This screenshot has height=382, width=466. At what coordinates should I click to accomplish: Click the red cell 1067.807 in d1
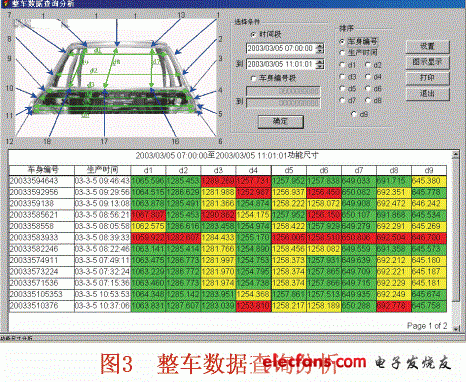point(148,215)
